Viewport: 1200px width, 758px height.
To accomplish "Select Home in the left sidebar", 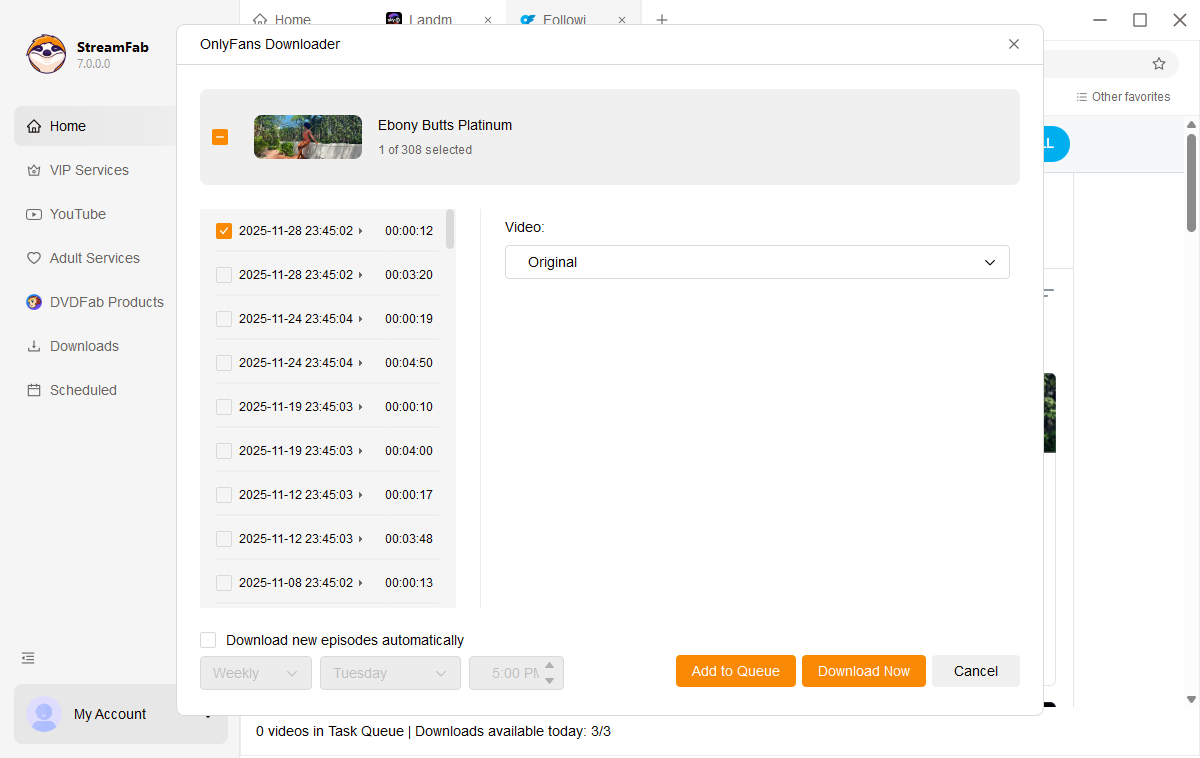I will [68, 126].
